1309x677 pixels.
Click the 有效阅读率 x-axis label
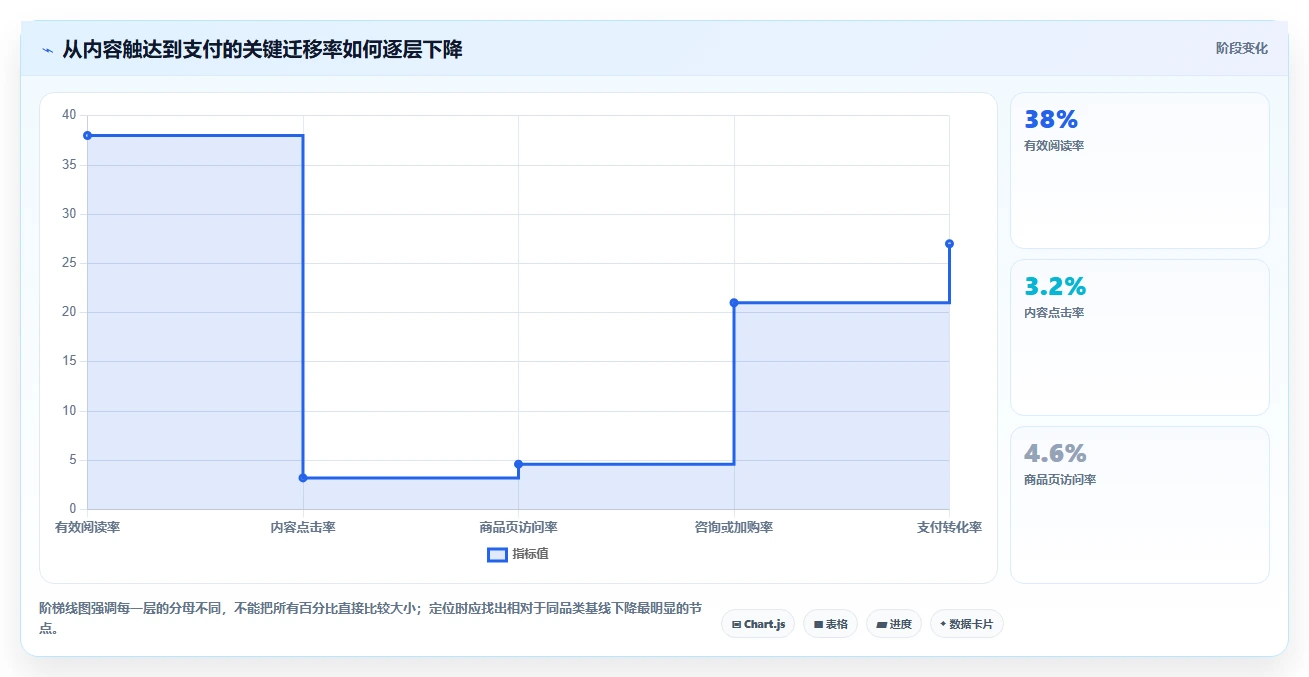click(88, 527)
